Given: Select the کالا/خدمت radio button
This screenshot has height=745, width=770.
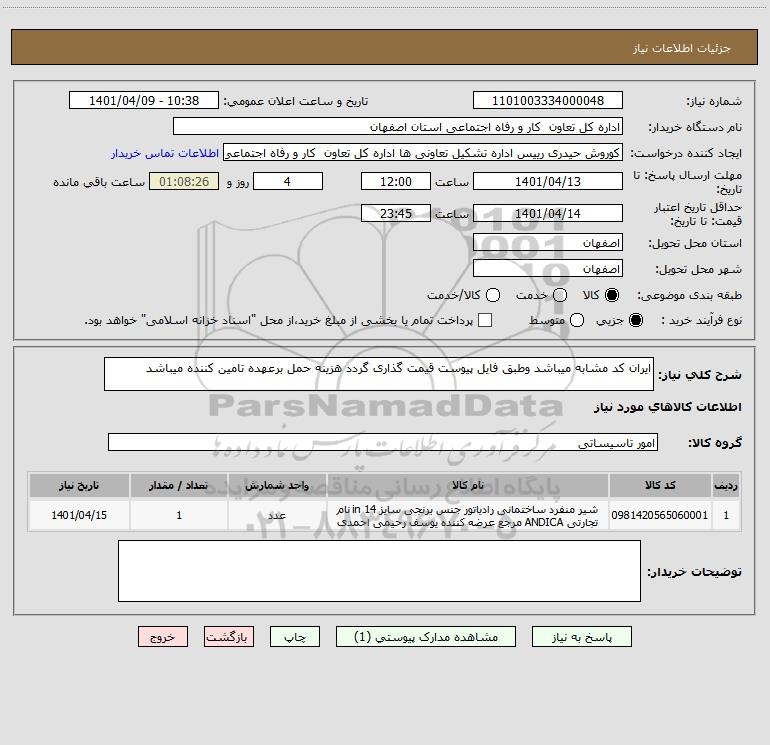Looking at the screenshot, I should point(493,295).
